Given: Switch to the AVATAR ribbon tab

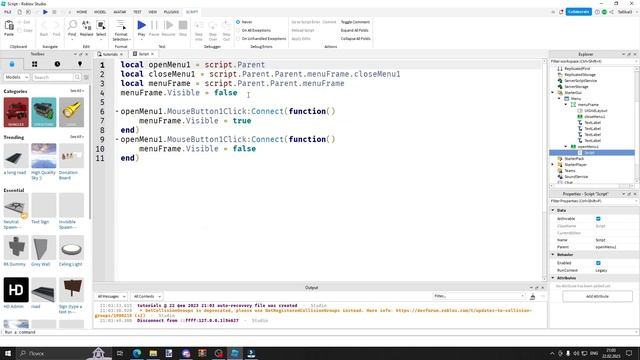Looking at the screenshot, I should point(120,12).
